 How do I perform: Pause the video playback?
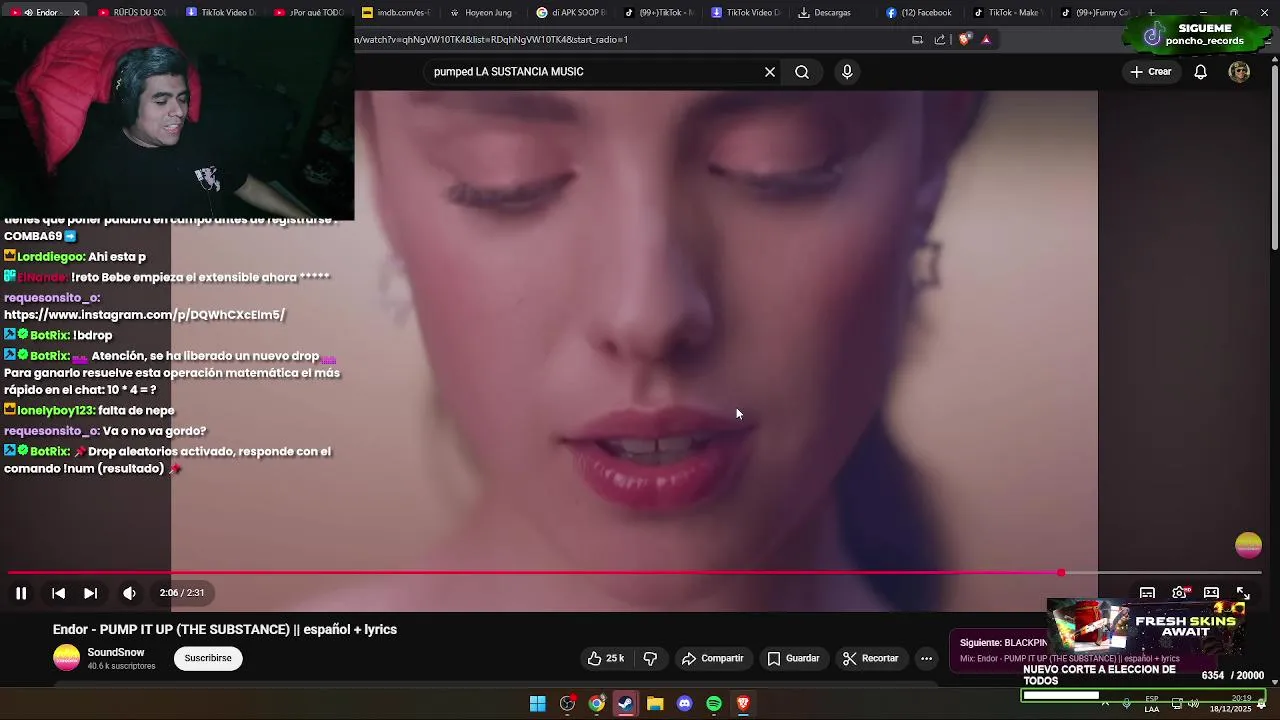(20, 593)
